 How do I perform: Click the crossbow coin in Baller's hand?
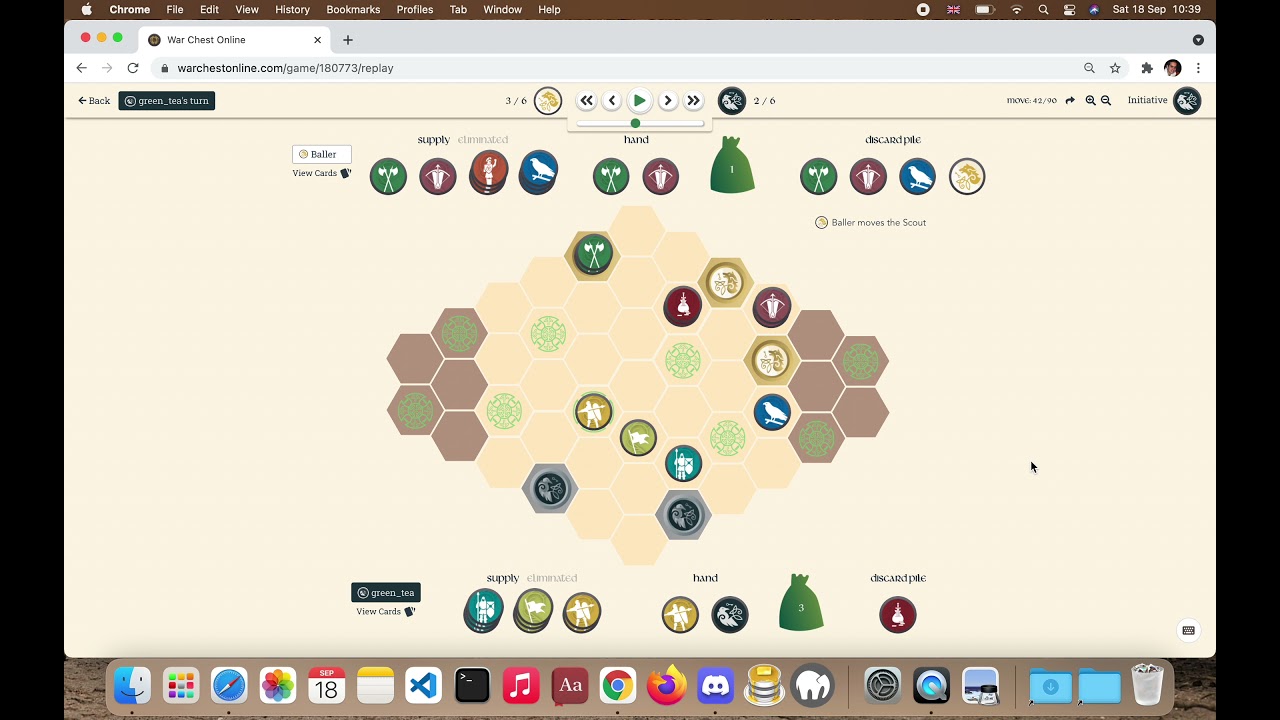[x=661, y=177]
